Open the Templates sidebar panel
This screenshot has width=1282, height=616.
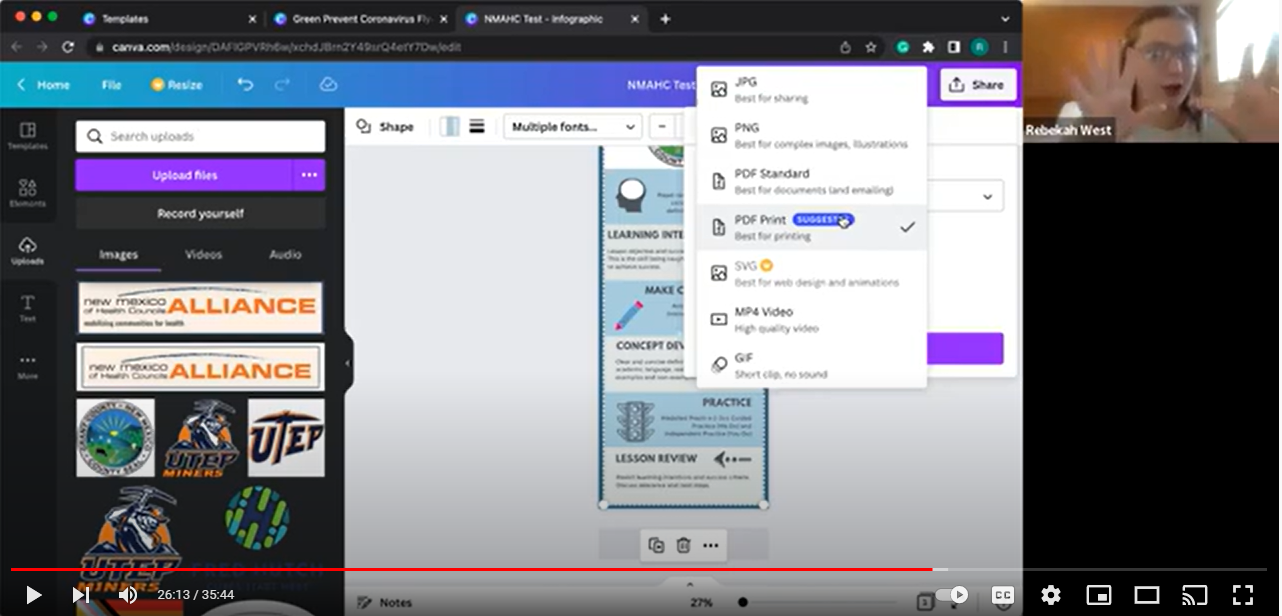tap(28, 135)
